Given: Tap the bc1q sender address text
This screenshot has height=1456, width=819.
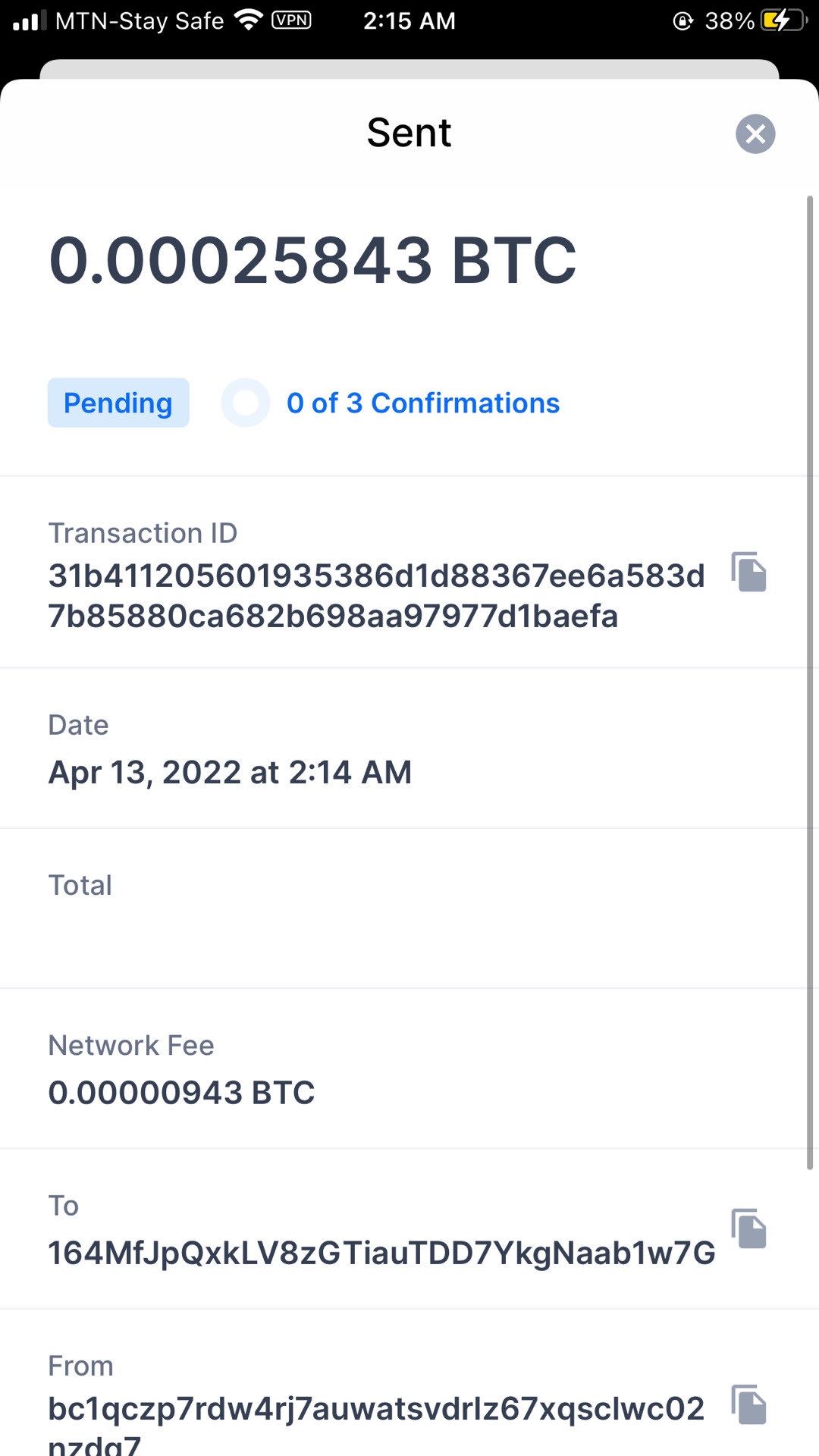Looking at the screenshot, I should point(376,1409).
